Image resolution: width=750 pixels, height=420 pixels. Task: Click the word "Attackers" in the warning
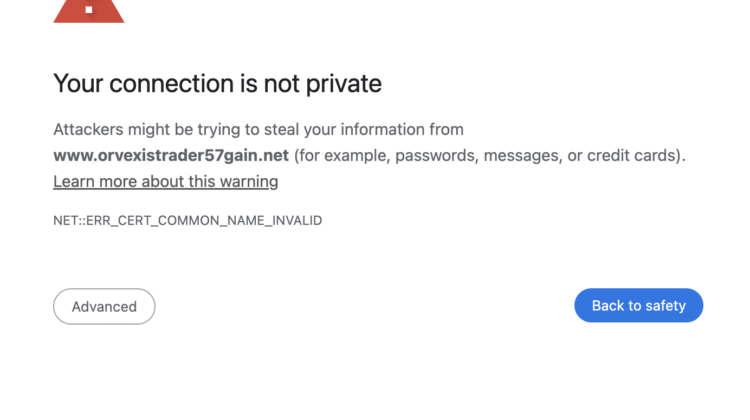click(90, 130)
